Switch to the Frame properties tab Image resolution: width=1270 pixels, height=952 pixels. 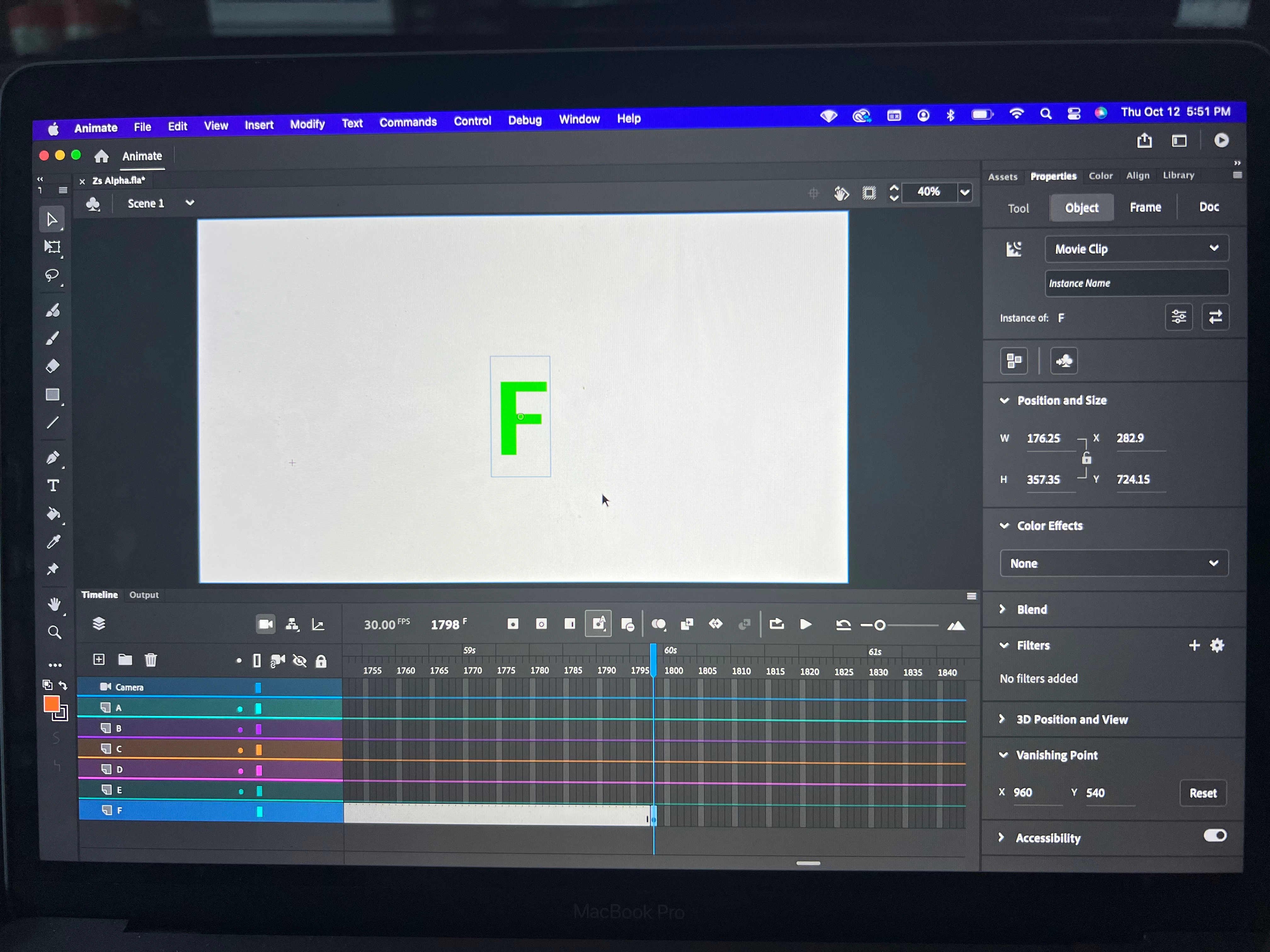click(1145, 207)
